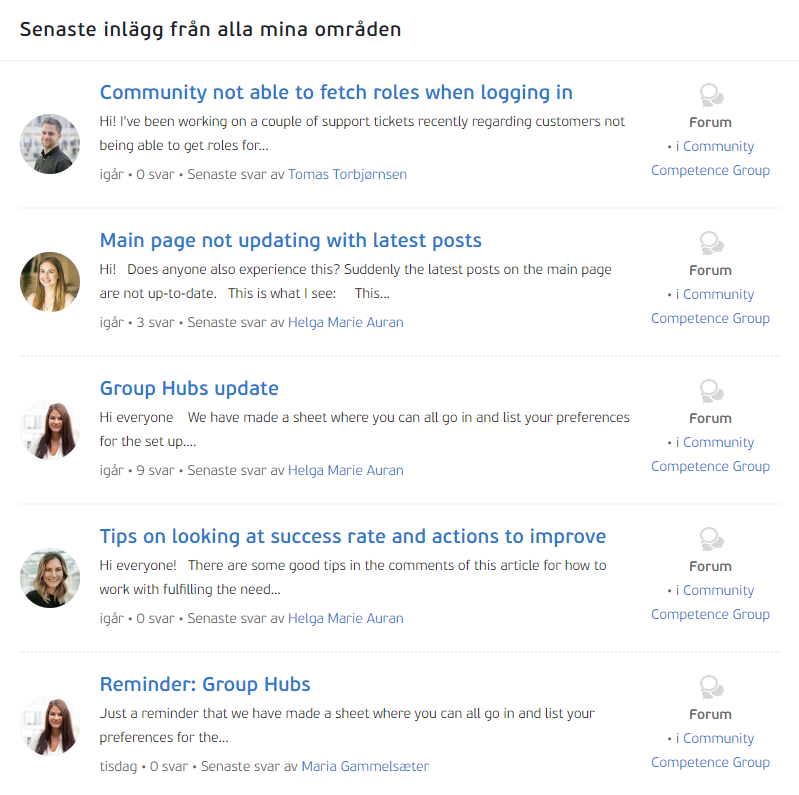Viewport: 799px width, 795px height.
Task: Click forum icon beside success rate tips post
Action: coord(711,540)
